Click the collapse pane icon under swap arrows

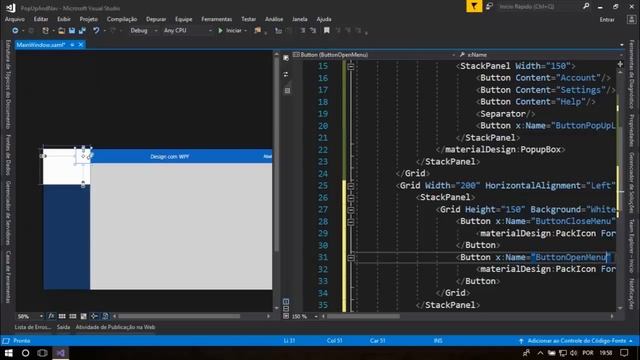(287, 91)
